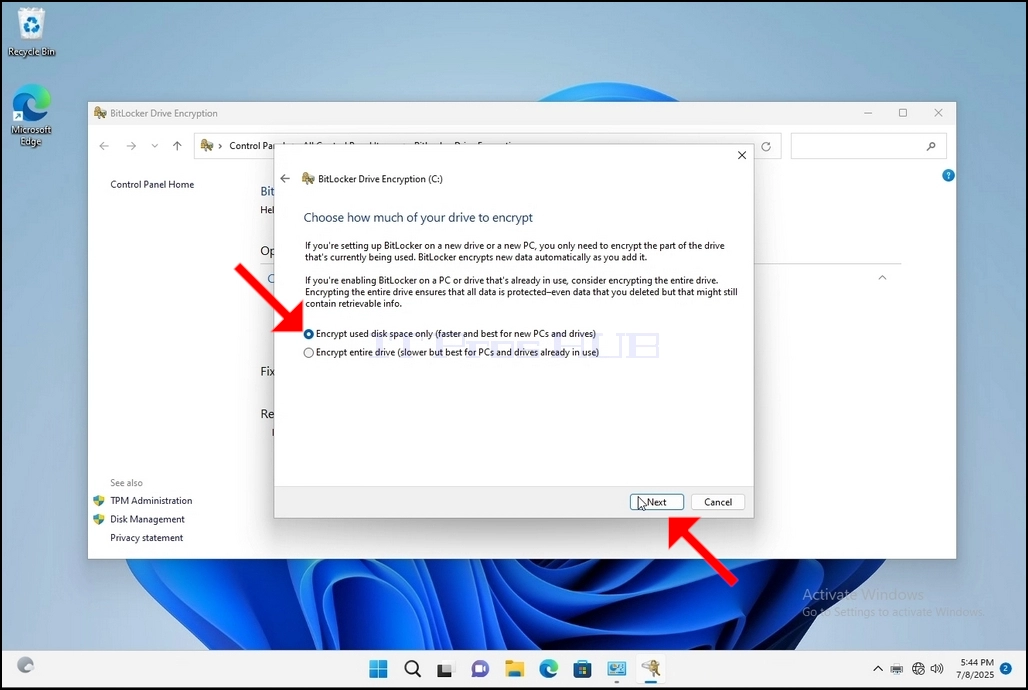Collapse the operating system drive section chevron
Viewport: 1028px width, 690px height.
pos(882,277)
